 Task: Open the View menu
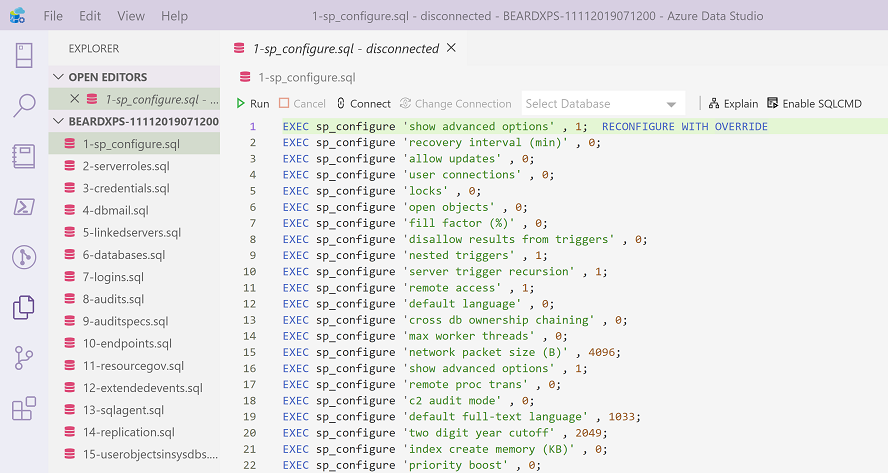tap(131, 16)
